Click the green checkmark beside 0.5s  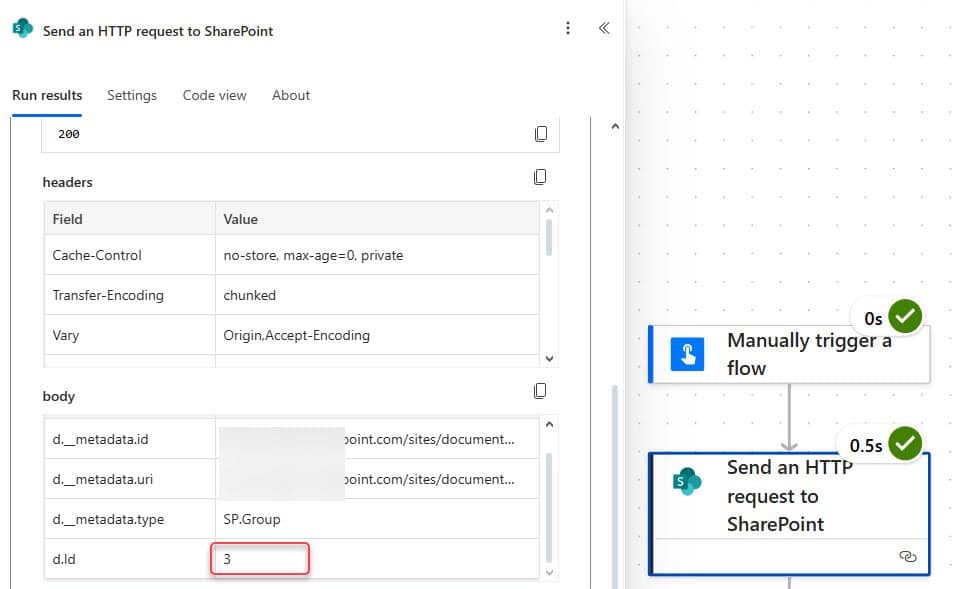coord(905,443)
